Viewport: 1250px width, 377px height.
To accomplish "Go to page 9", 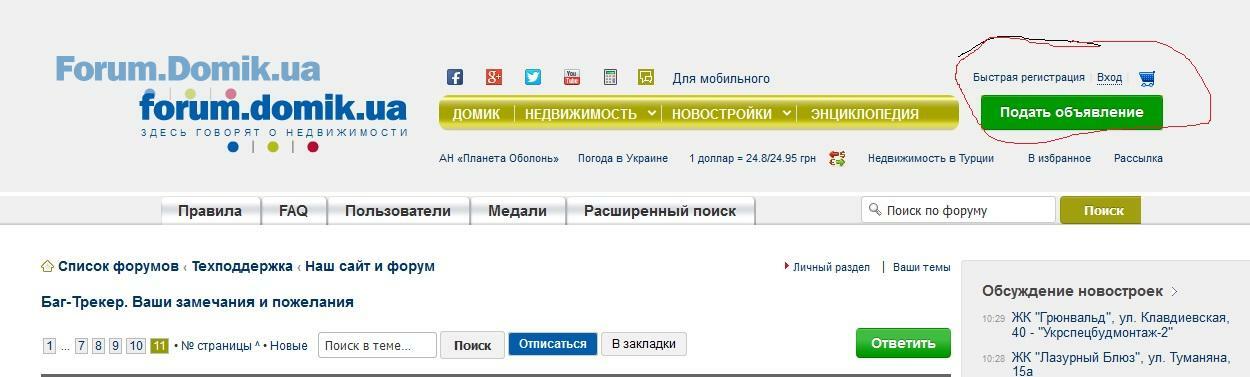I will [x=115, y=346].
